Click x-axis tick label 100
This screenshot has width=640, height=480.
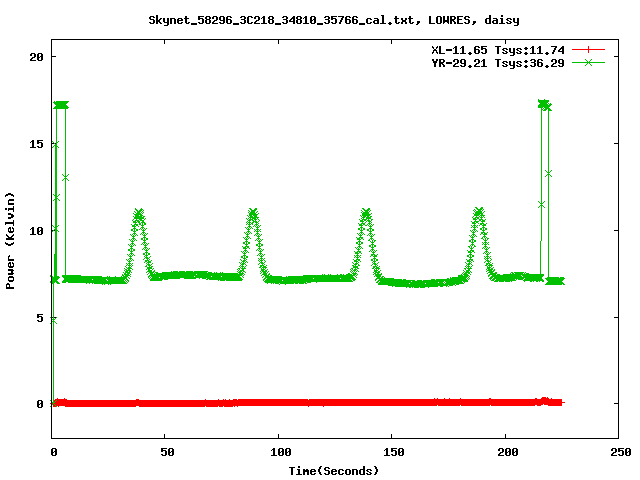(280, 452)
